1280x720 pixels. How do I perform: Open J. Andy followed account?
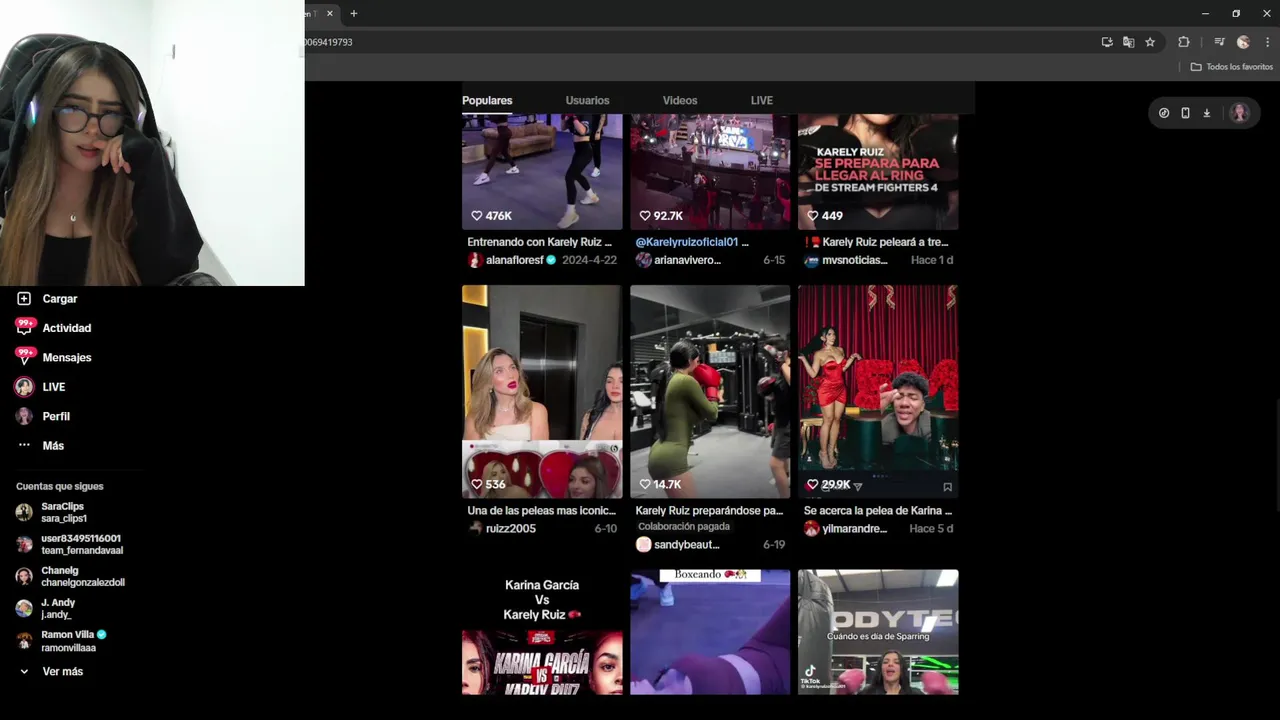pyautogui.click(x=46, y=608)
